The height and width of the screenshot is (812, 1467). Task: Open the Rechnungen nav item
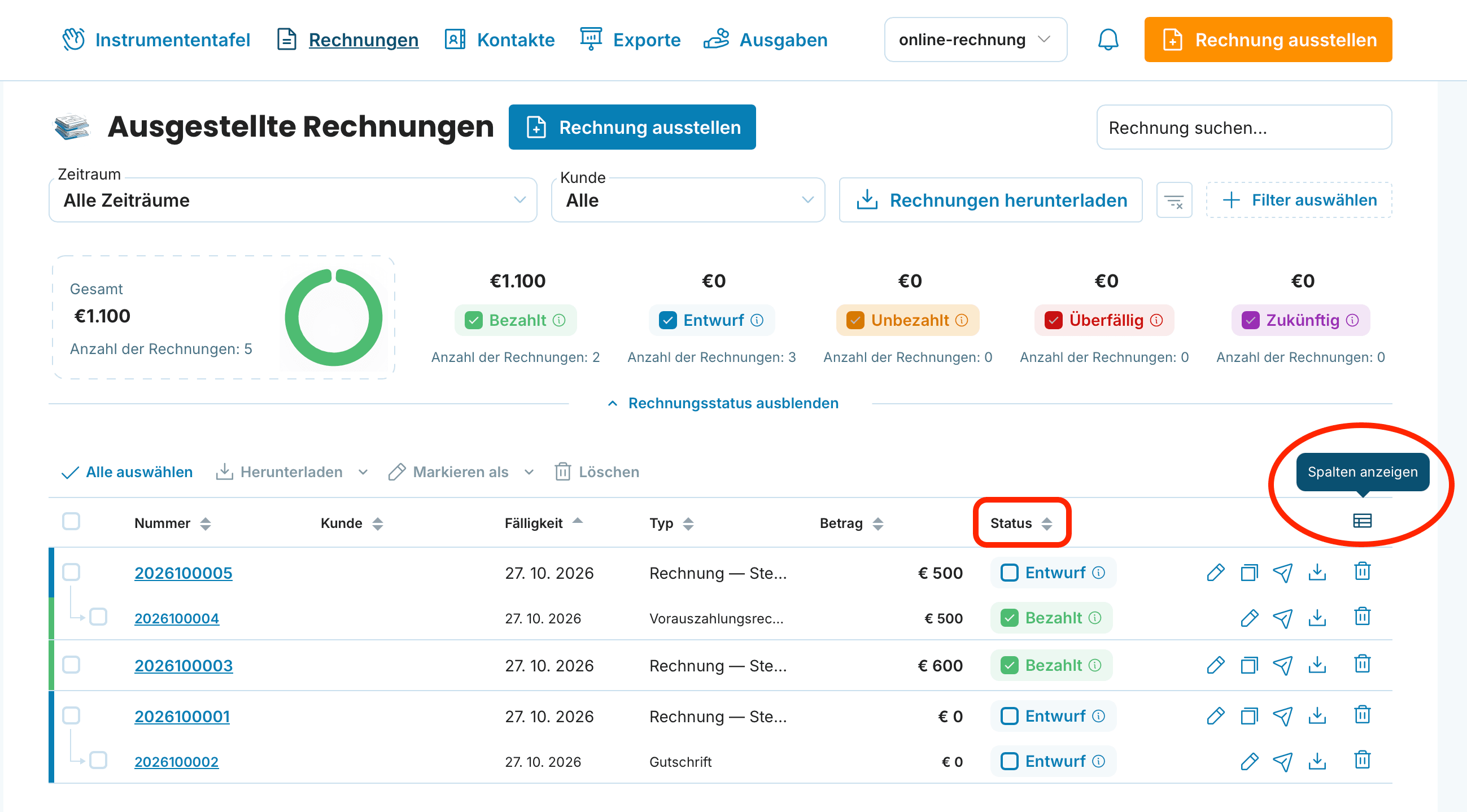pyautogui.click(x=347, y=40)
